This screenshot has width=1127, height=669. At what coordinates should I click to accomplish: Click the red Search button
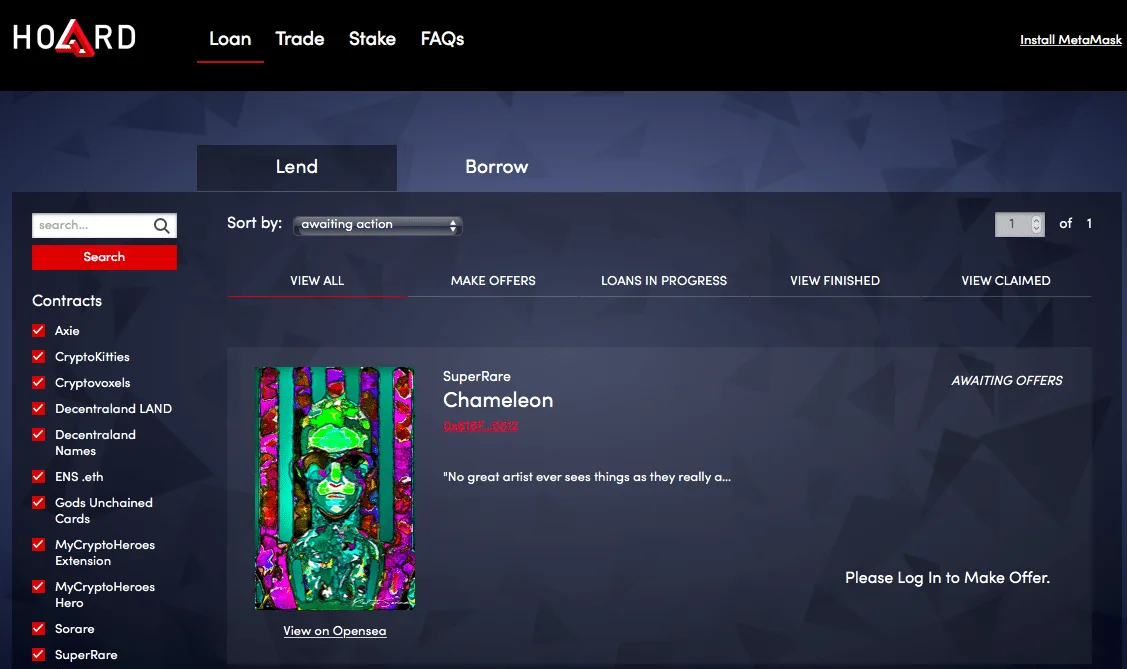pyautogui.click(x=104, y=257)
